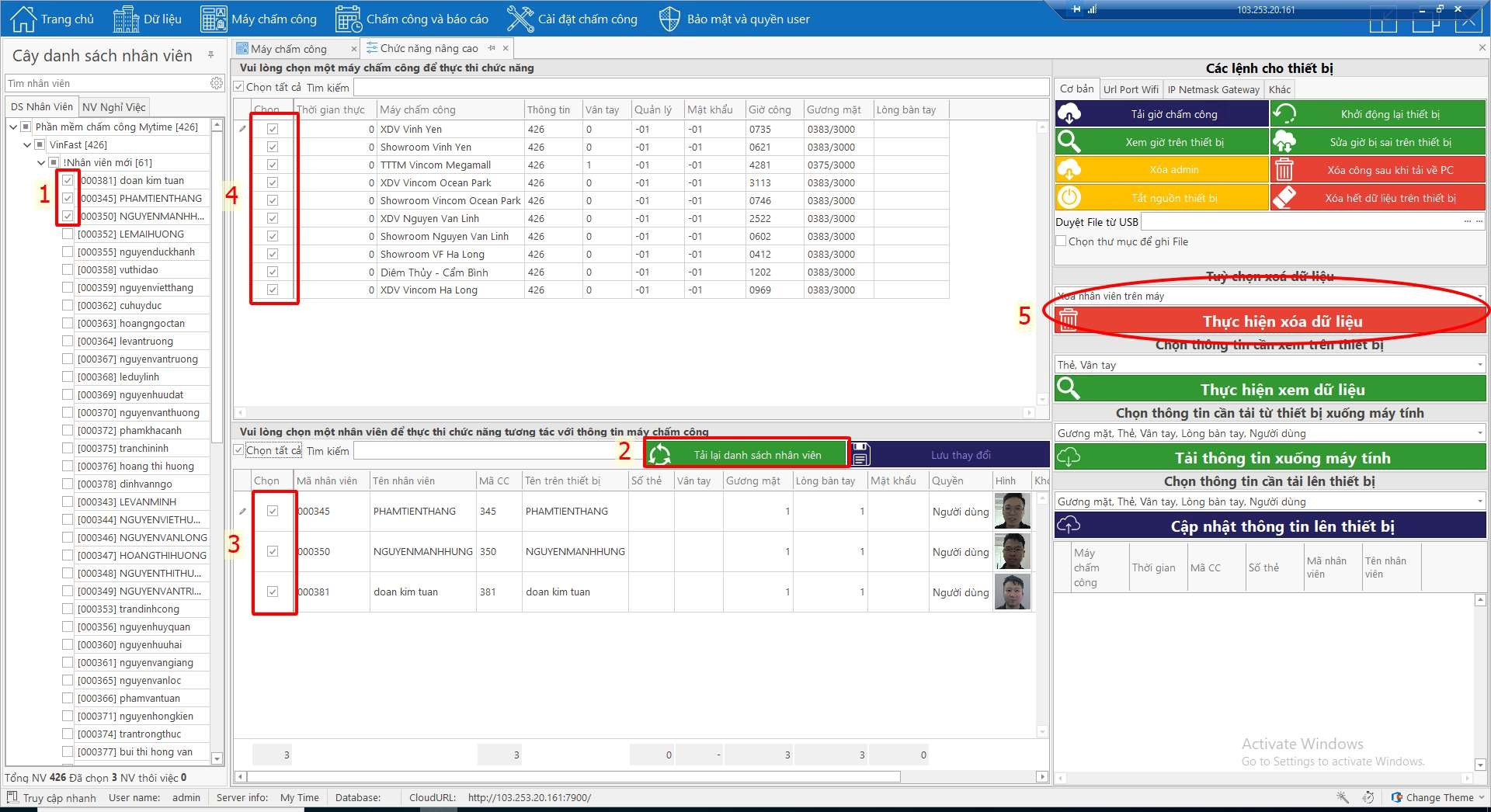1491x812 pixels.
Task: Click the power icon on Tắt nguồn thiết bị
Action: click(x=1069, y=198)
